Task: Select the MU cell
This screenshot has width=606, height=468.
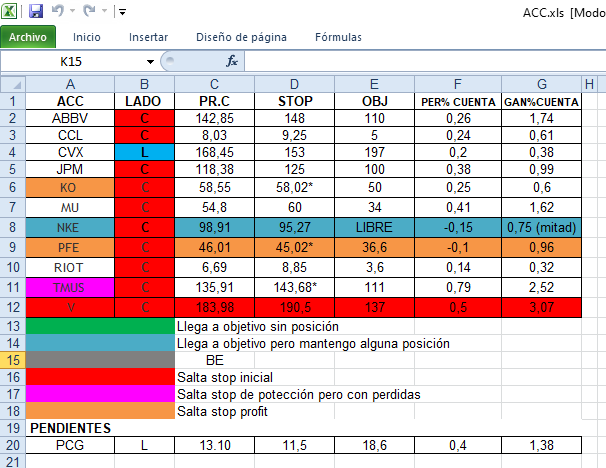Action: [70, 208]
